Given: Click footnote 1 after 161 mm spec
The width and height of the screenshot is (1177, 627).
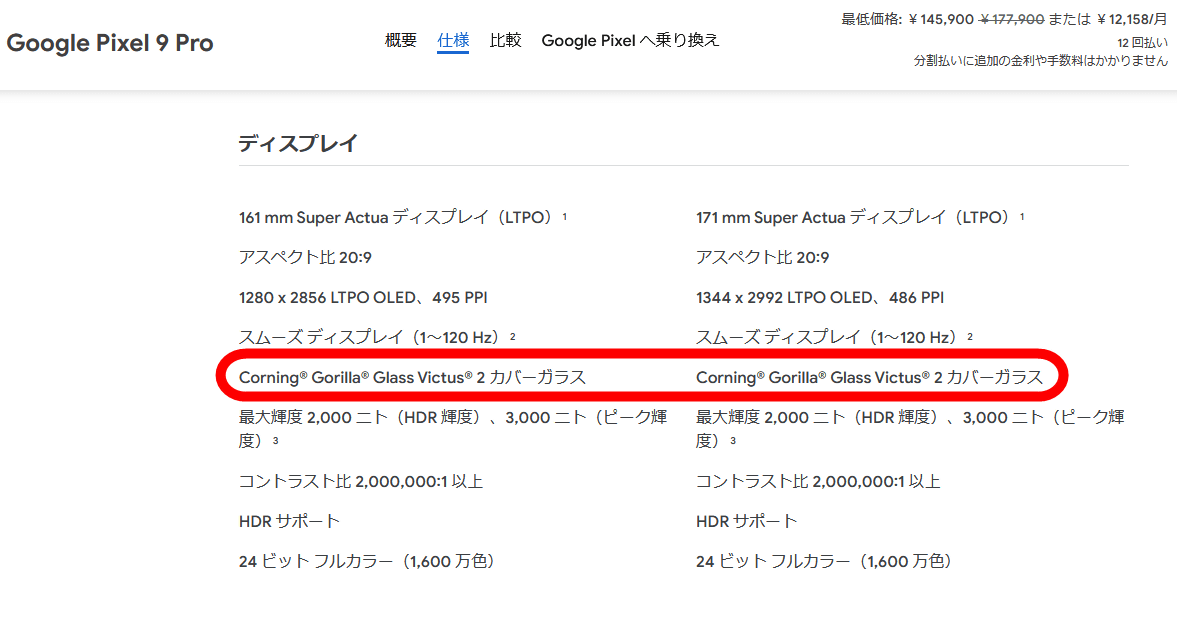Looking at the screenshot, I should pyautogui.click(x=564, y=216).
